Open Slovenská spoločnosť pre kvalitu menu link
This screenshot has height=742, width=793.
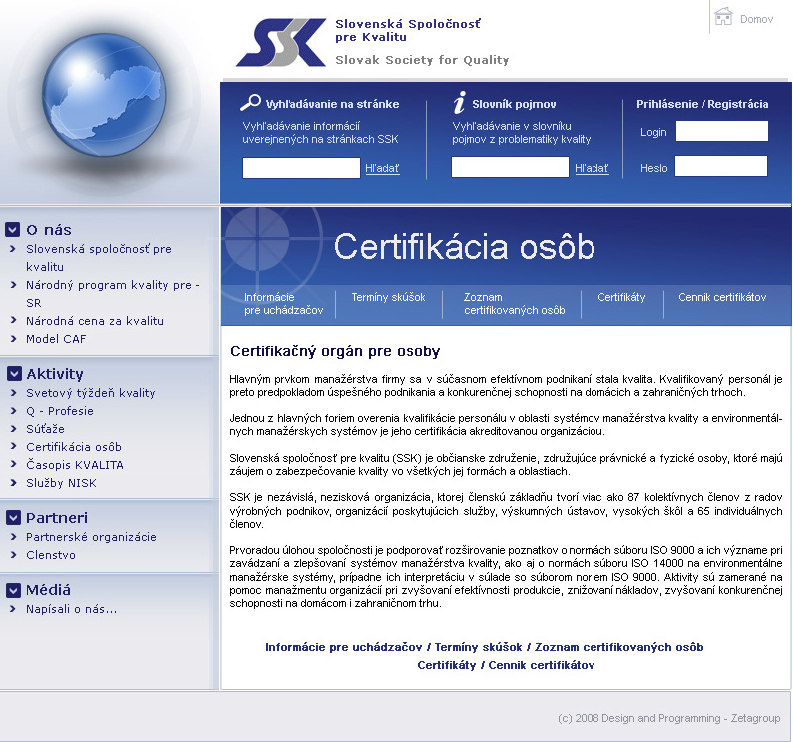(x=99, y=257)
